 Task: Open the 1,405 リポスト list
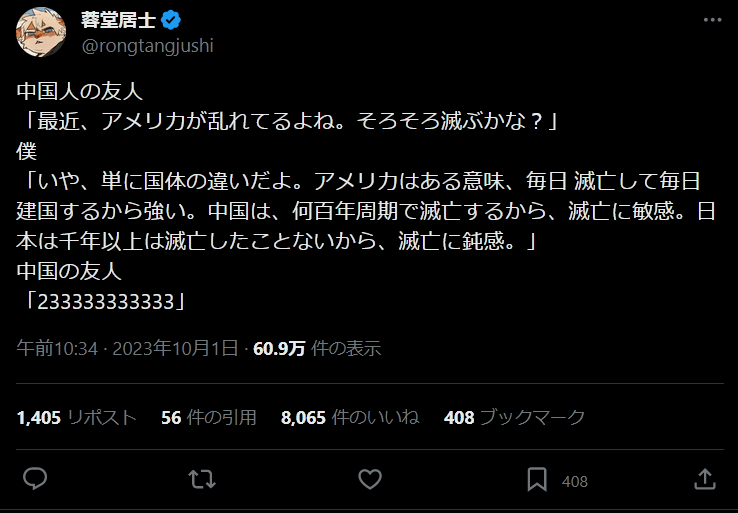coord(77,418)
